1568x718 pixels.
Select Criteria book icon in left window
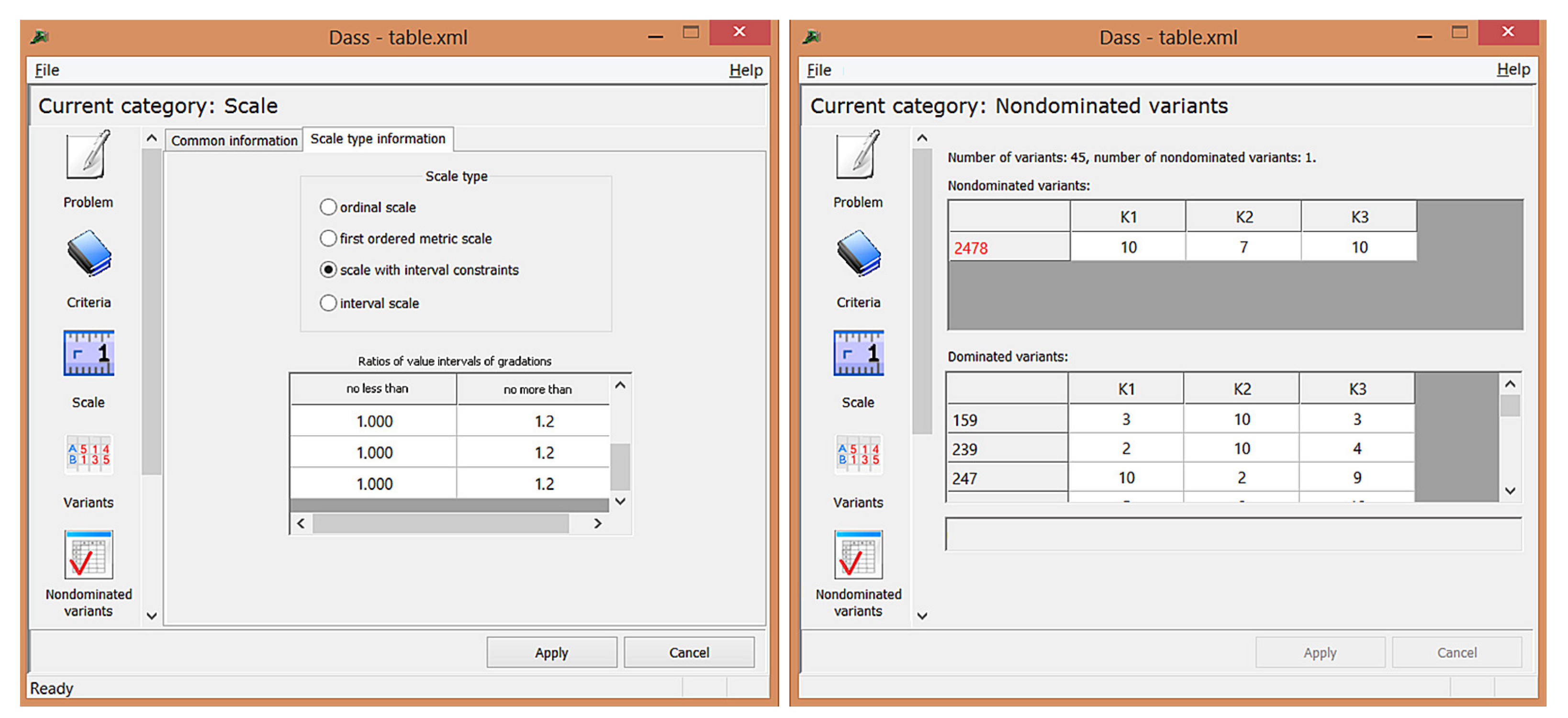tap(89, 253)
